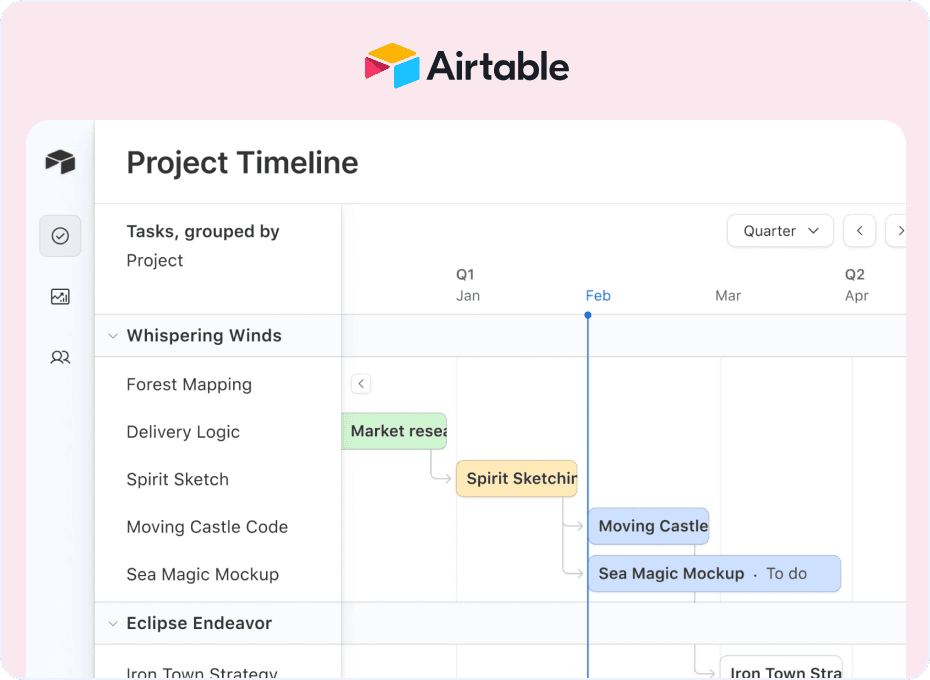The image size is (930, 680).
Task: Click the today marker dot under Feb
Action: [x=587, y=315]
